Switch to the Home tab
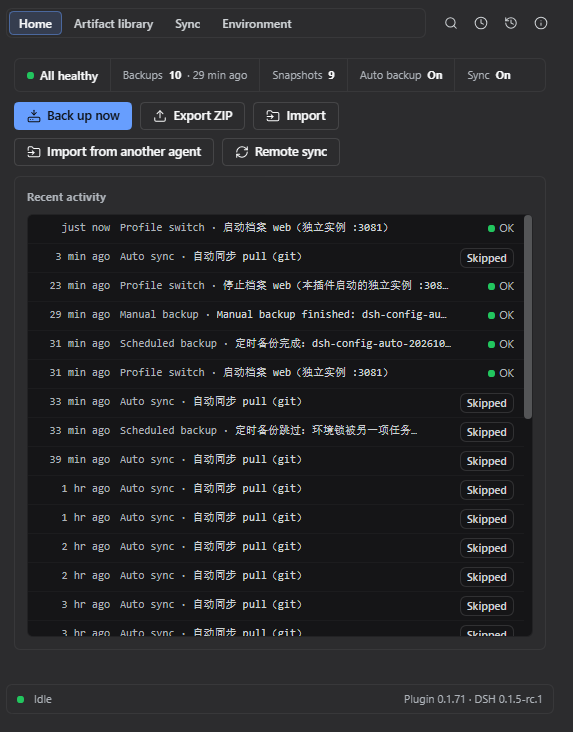Screen dimensions: 573x732 pyautogui.click(x=35, y=23)
